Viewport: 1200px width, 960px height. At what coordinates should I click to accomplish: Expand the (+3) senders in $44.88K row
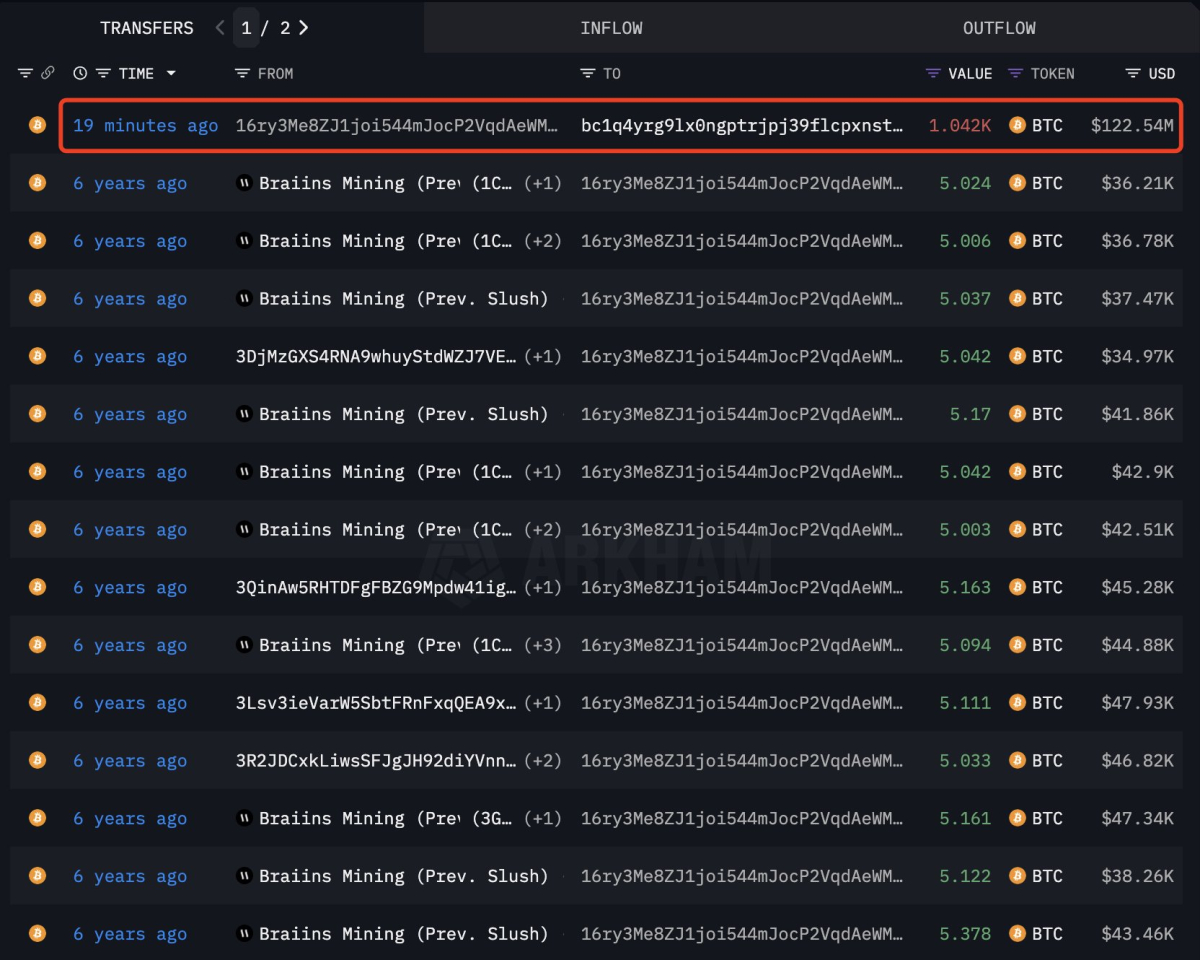tap(543, 645)
